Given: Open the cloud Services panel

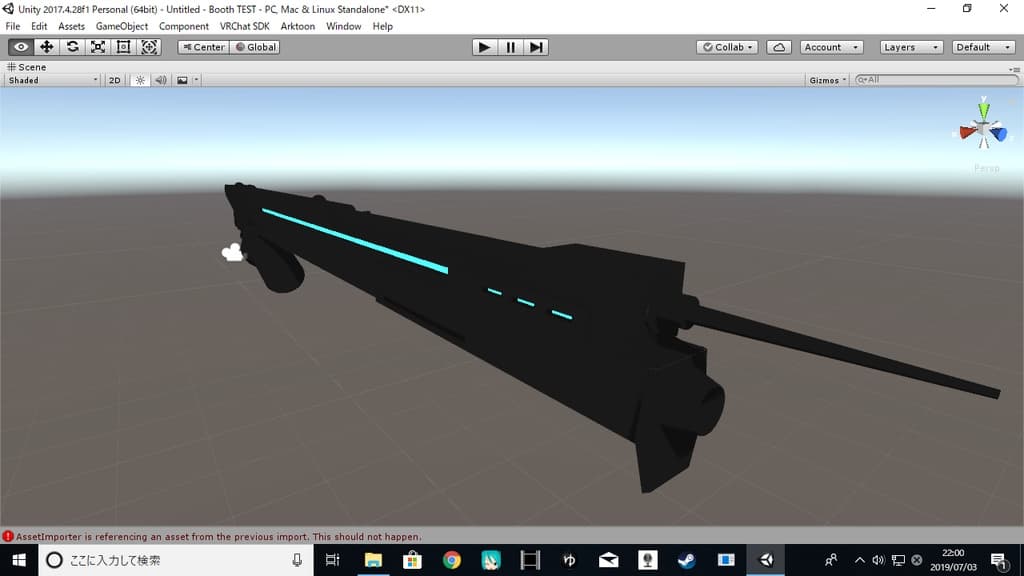Looking at the screenshot, I should pyautogui.click(x=778, y=47).
